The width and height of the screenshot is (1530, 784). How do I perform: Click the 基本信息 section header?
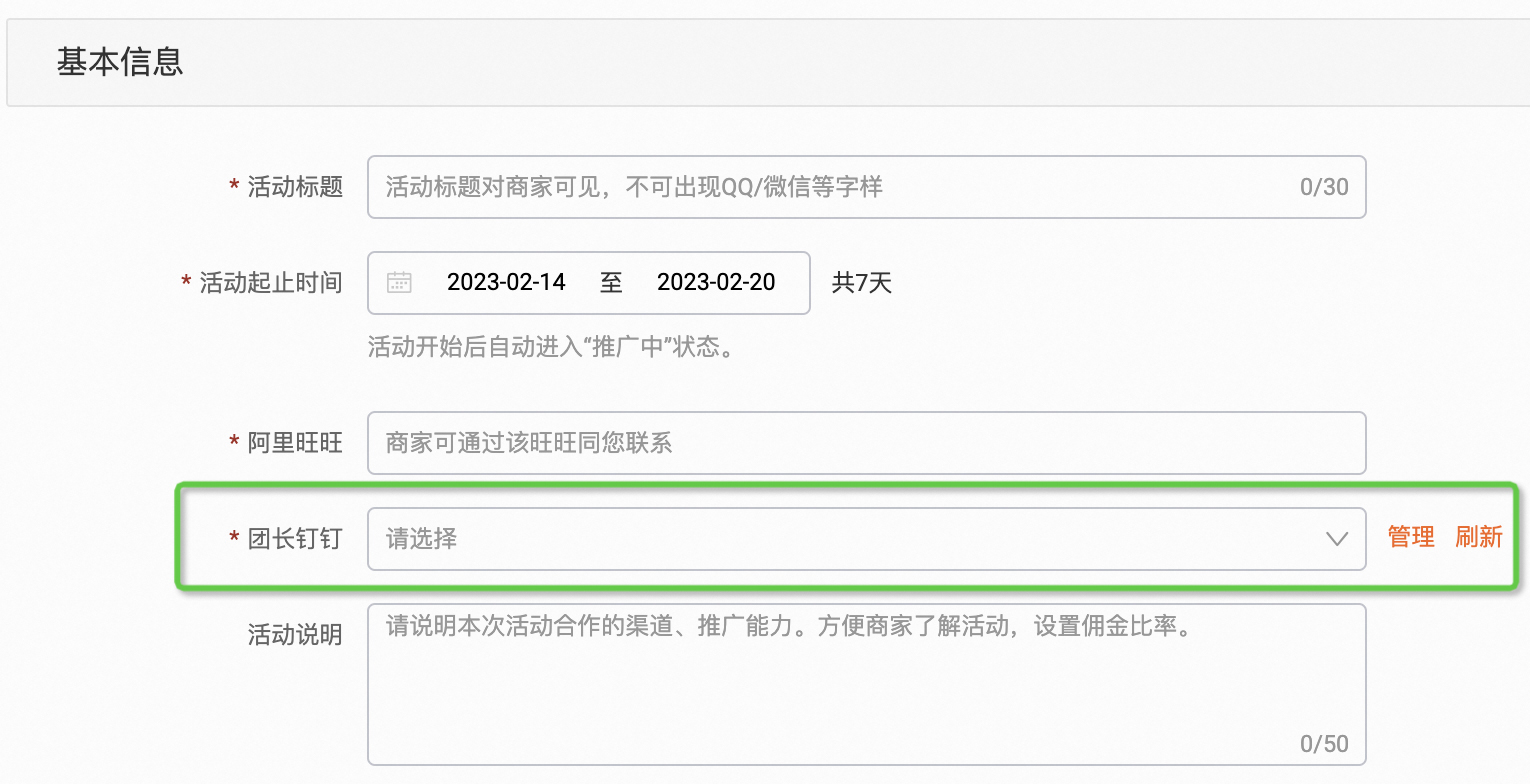[120, 62]
